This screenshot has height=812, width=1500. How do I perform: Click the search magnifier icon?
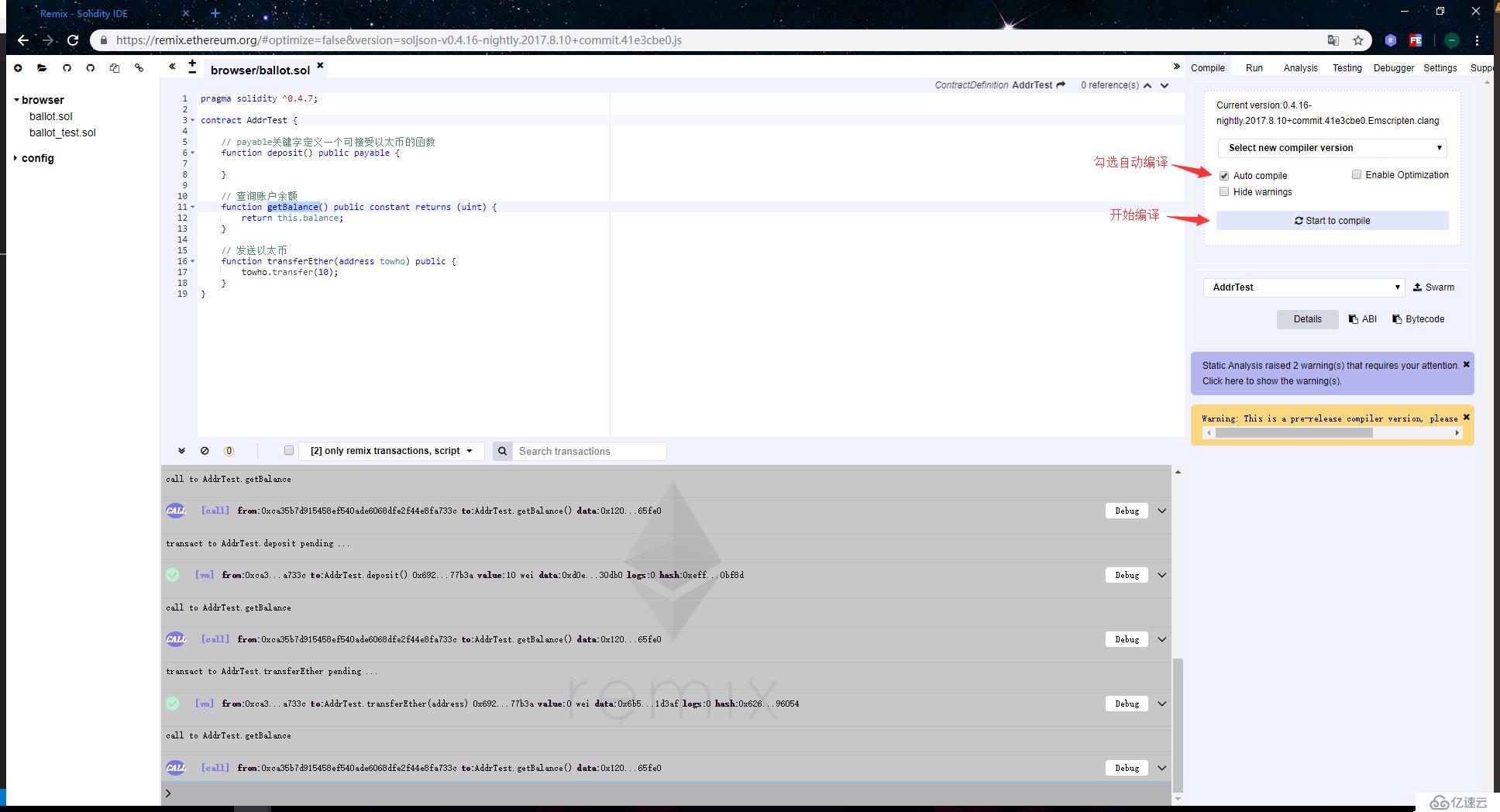click(503, 451)
